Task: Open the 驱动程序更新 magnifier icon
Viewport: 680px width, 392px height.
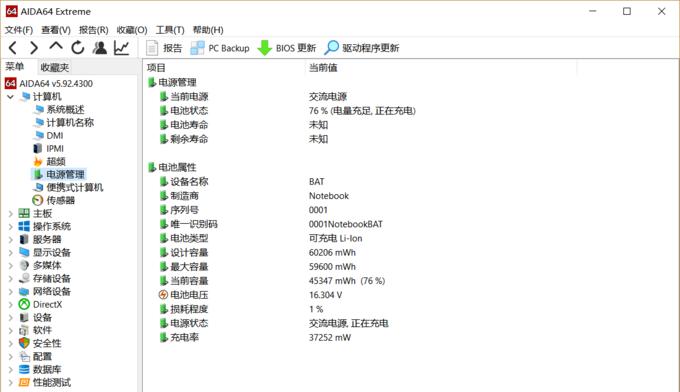Action: click(331, 48)
